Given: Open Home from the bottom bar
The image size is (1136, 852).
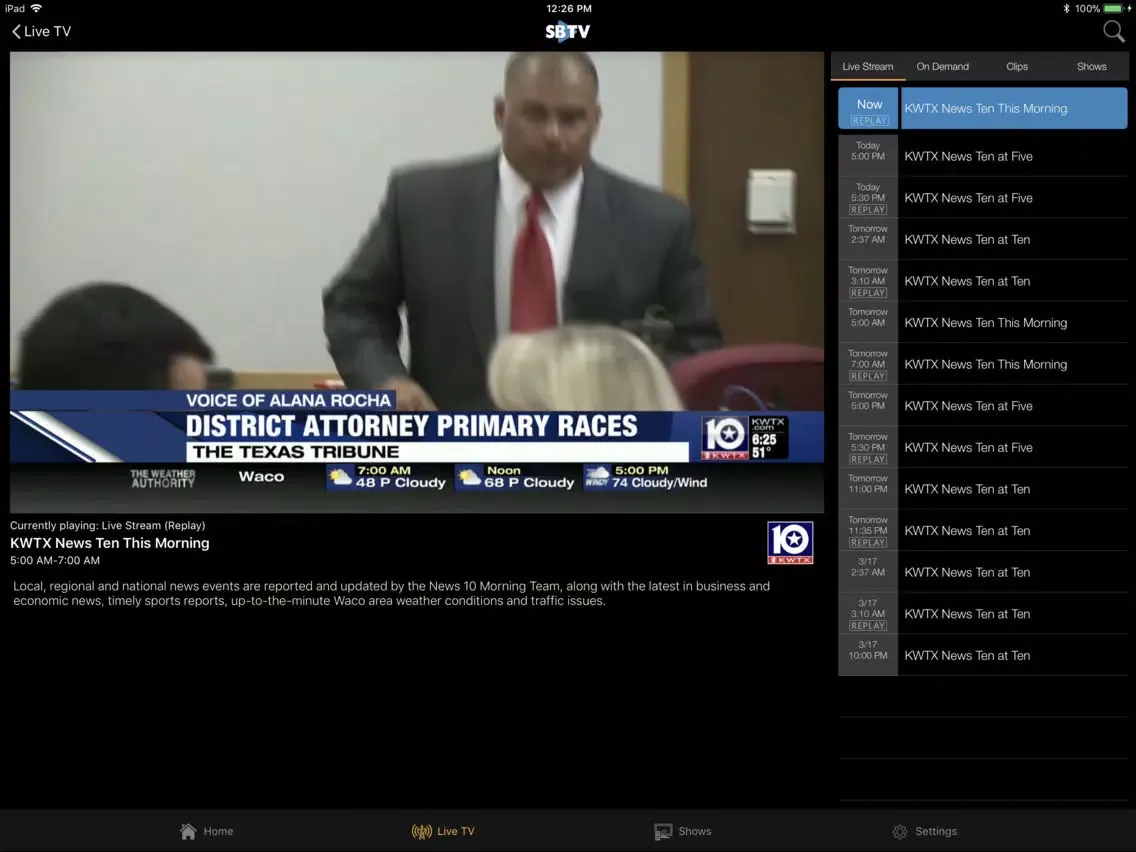Looking at the screenshot, I should (x=207, y=831).
